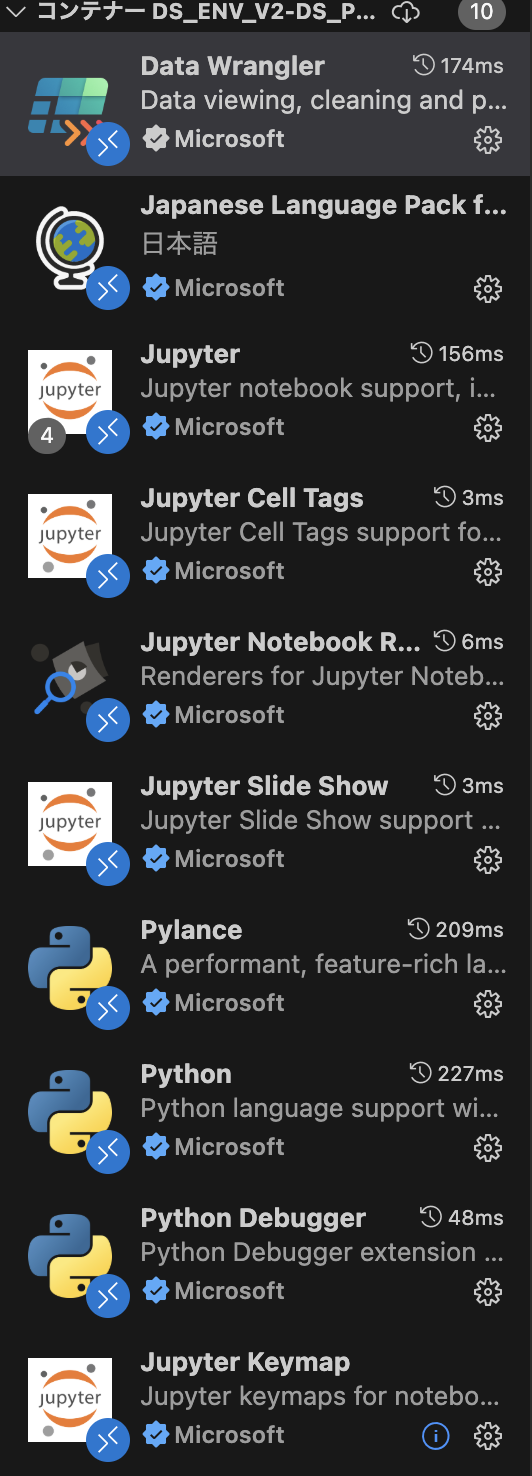Open manage dropdown for Japanese Language Pack
This screenshot has width=532, height=1476.
click(x=487, y=290)
